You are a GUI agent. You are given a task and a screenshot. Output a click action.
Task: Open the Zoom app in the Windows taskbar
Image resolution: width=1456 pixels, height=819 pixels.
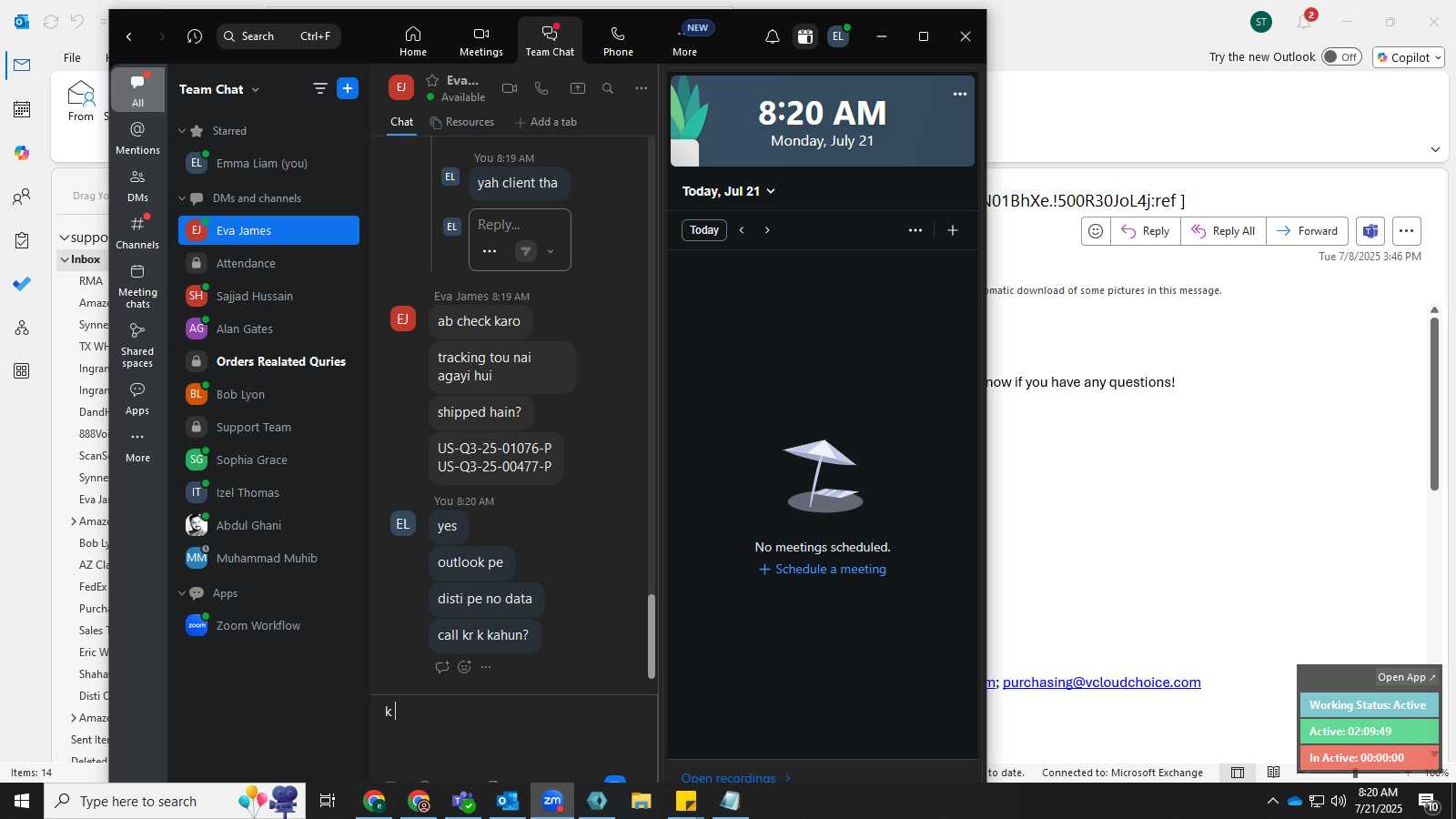pos(552,801)
